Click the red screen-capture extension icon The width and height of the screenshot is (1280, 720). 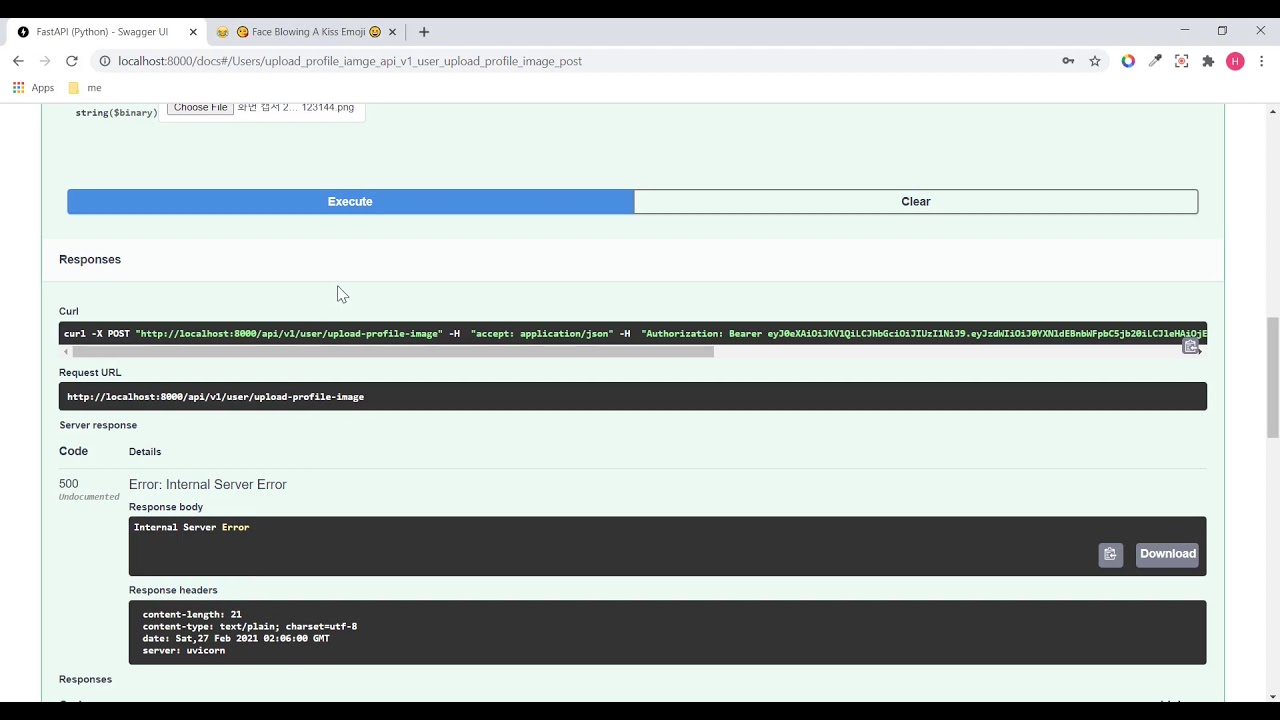[1181, 61]
